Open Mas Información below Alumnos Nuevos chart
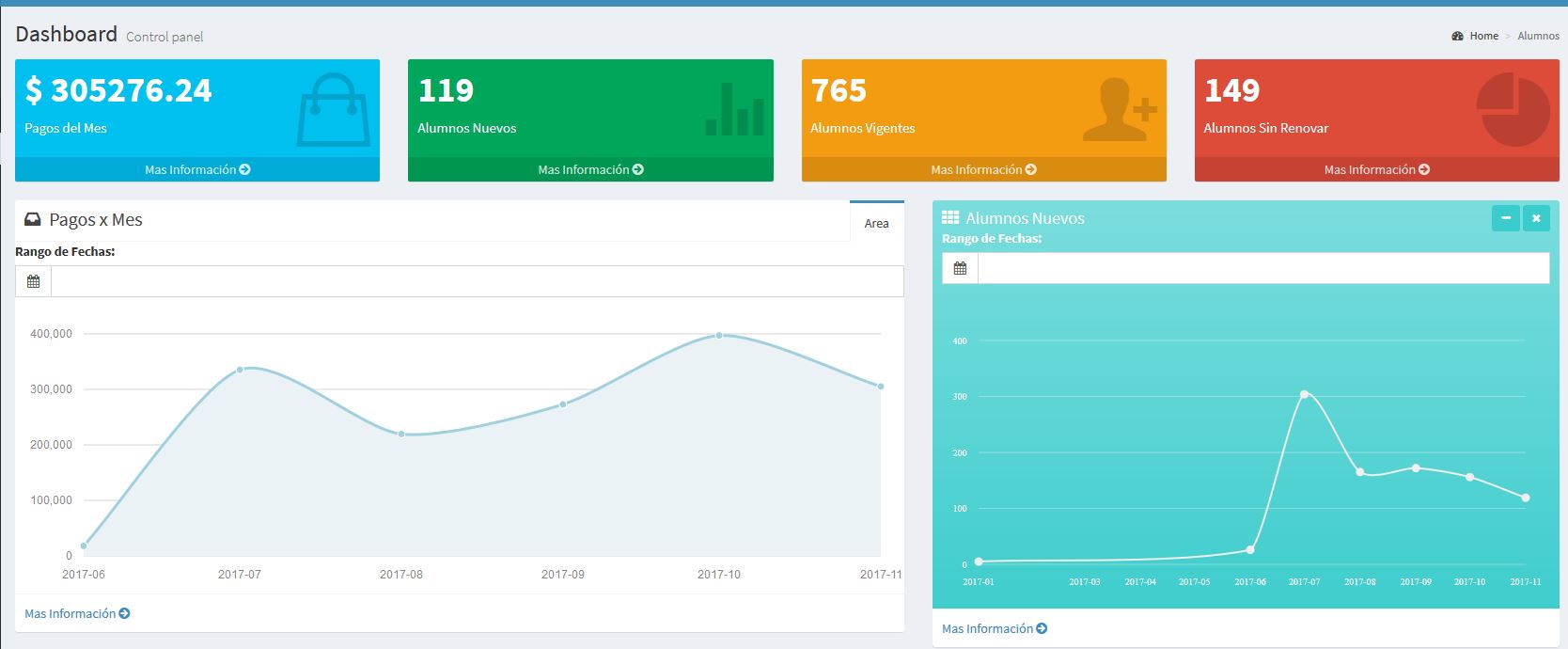This screenshot has height=649, width=1568. coord(995,628)
